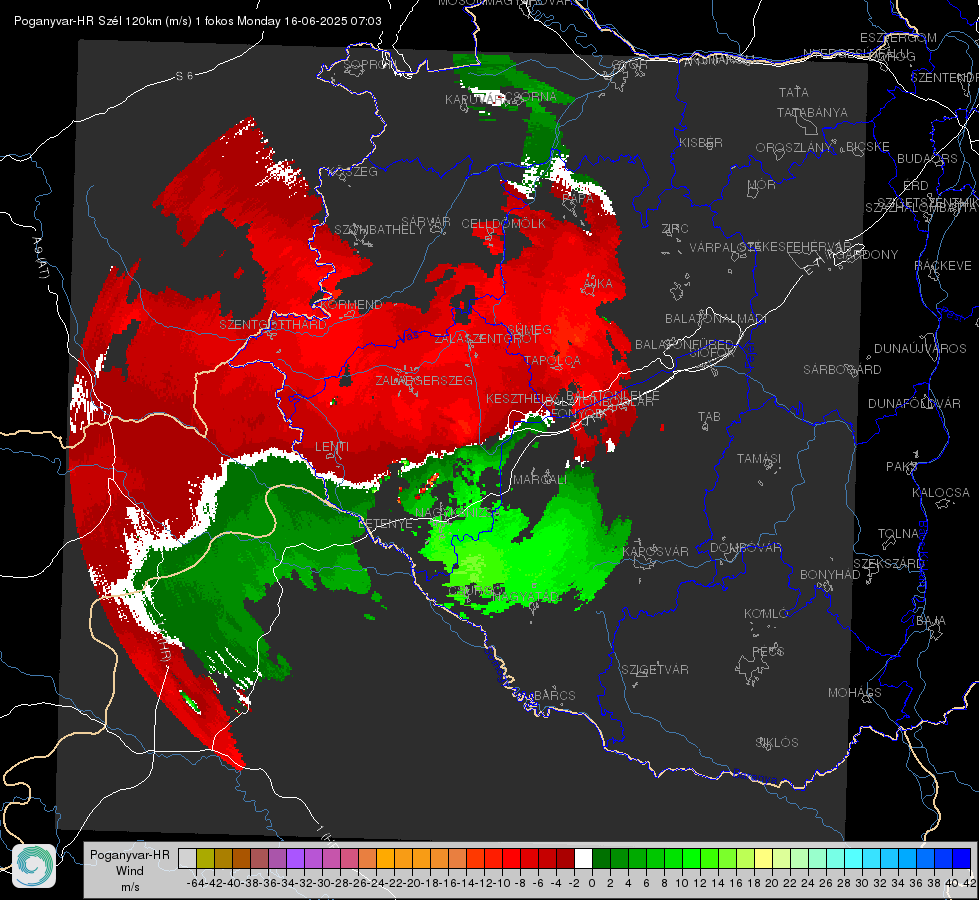Image resolution: width=979 pixels, height=900 pixels.
Task: Click the KAPOSVAR city label
Action: [656, 551]
